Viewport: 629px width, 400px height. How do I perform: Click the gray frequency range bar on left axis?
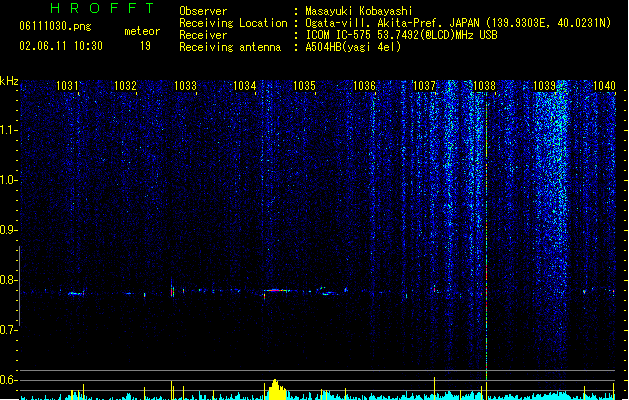tap(19, 286)
